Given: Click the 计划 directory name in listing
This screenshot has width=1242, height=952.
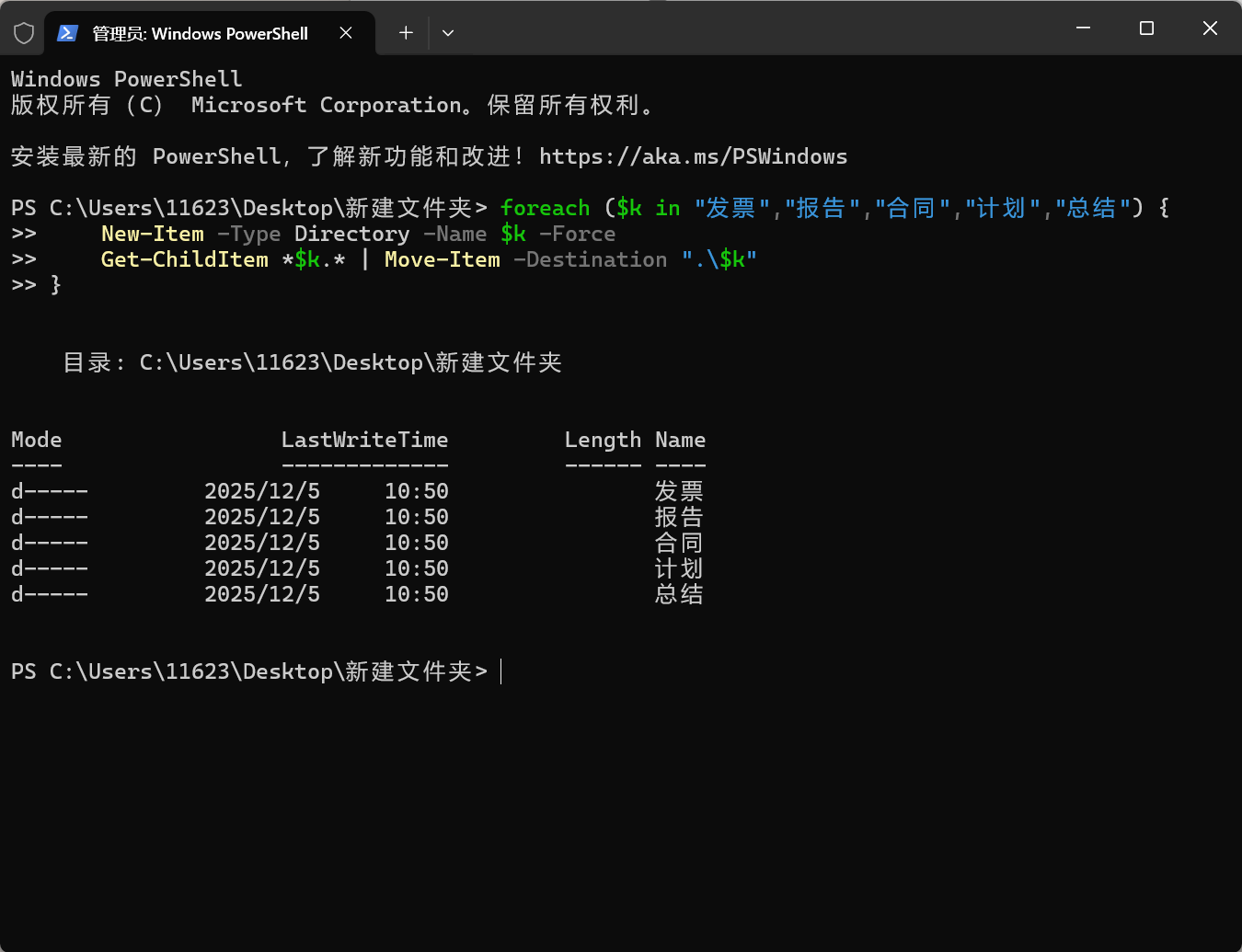Looking at the screenshot, I should coord(679,568).
